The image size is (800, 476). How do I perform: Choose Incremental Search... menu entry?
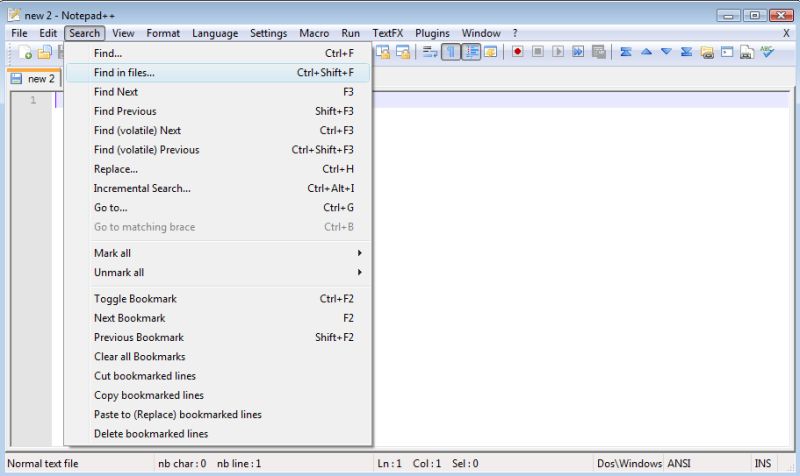218,188
